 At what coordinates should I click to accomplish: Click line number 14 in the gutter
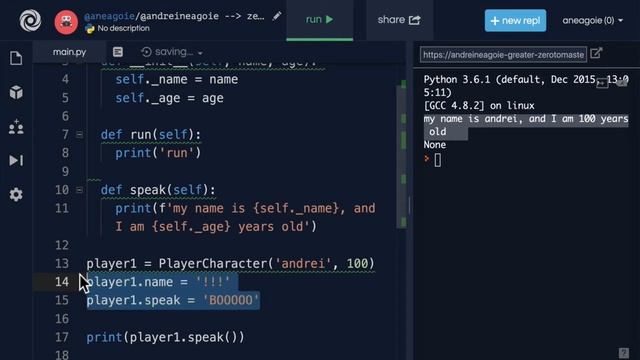pyautogui.click(x=62, y=282)
